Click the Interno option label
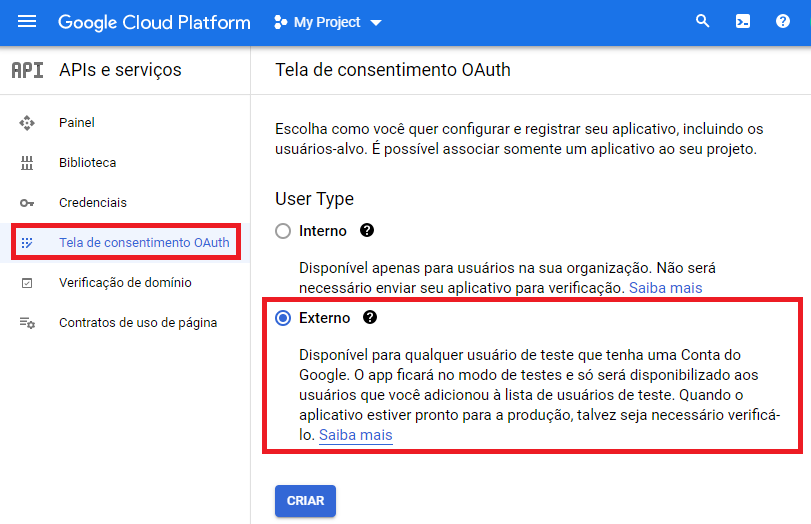 323,231
